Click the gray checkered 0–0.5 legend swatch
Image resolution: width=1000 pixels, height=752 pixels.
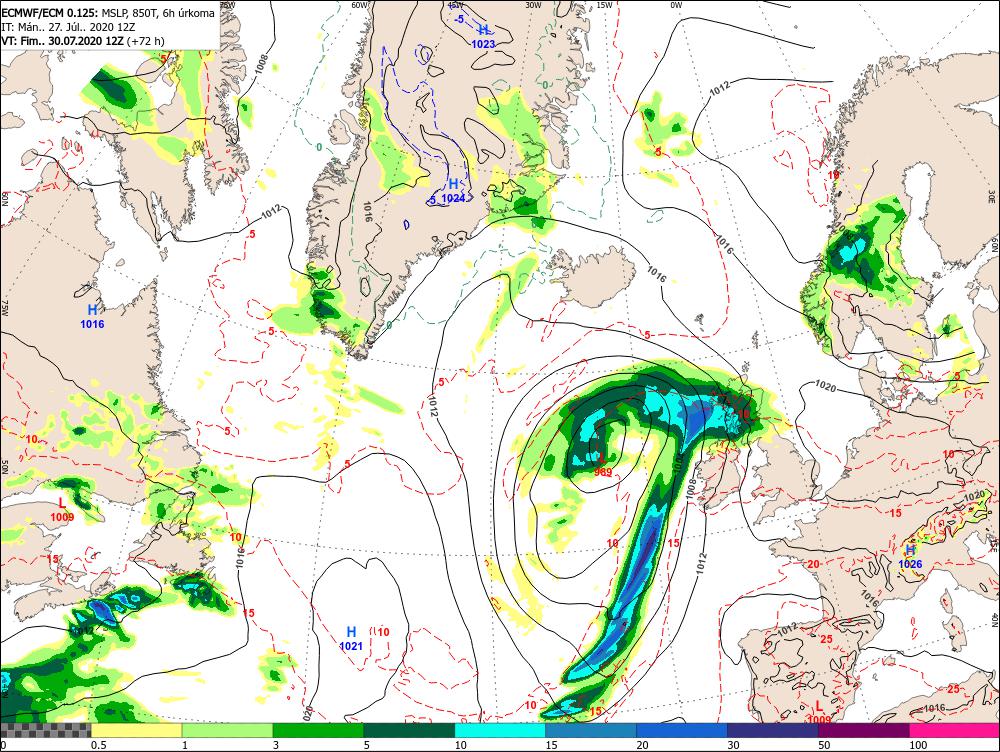[x=46, y=730]
